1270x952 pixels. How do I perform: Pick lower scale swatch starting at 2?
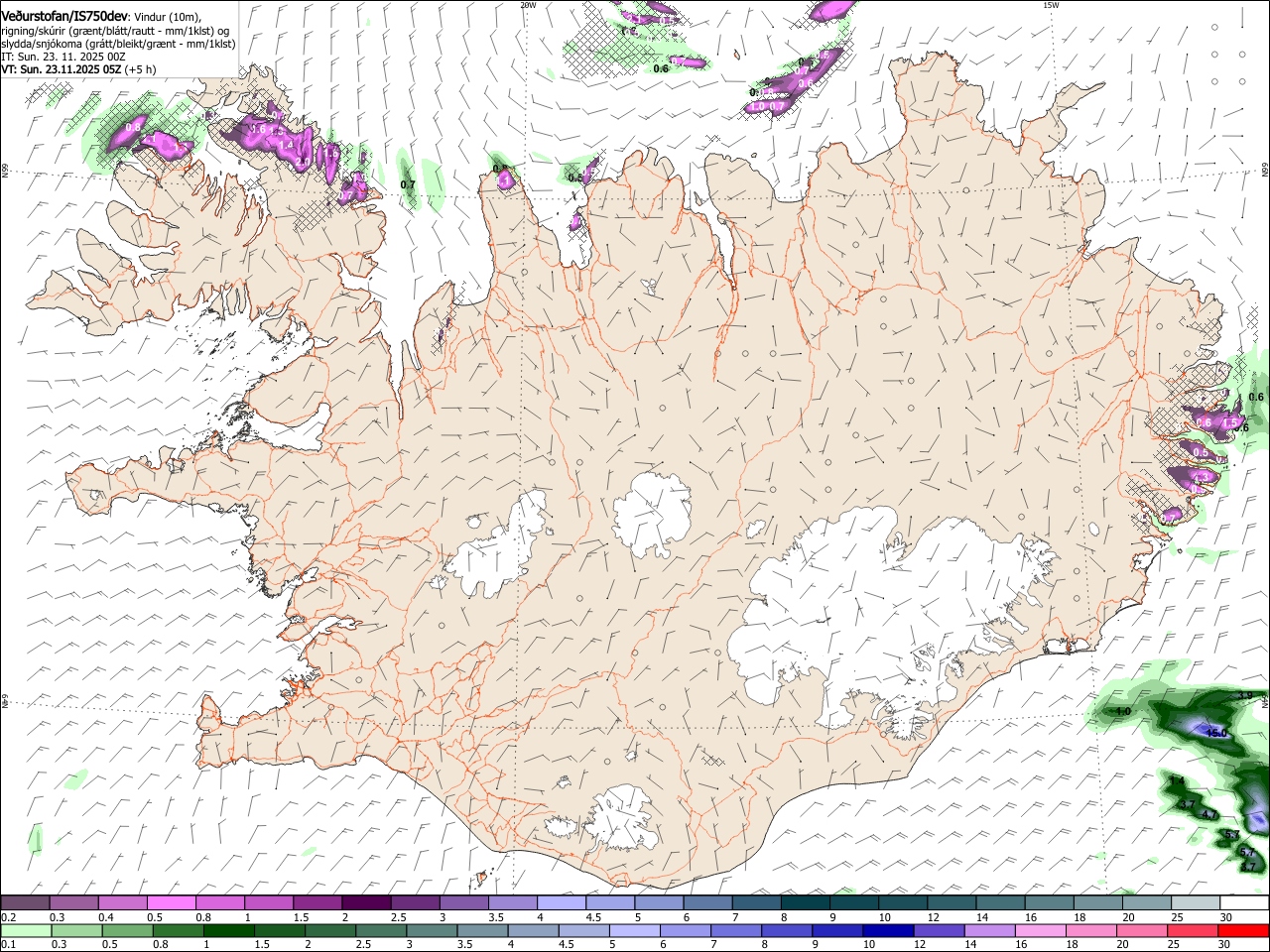[x=329, y=930]
